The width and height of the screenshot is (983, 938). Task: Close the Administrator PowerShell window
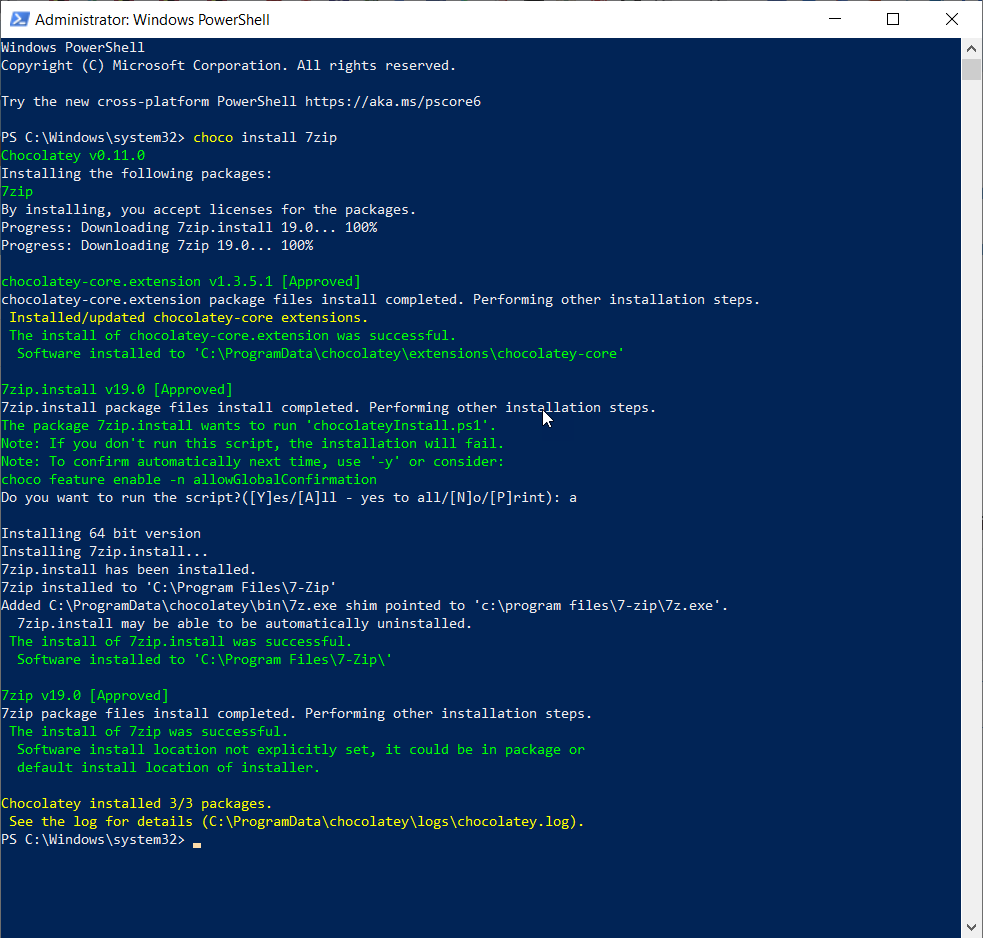click(952, 19)
